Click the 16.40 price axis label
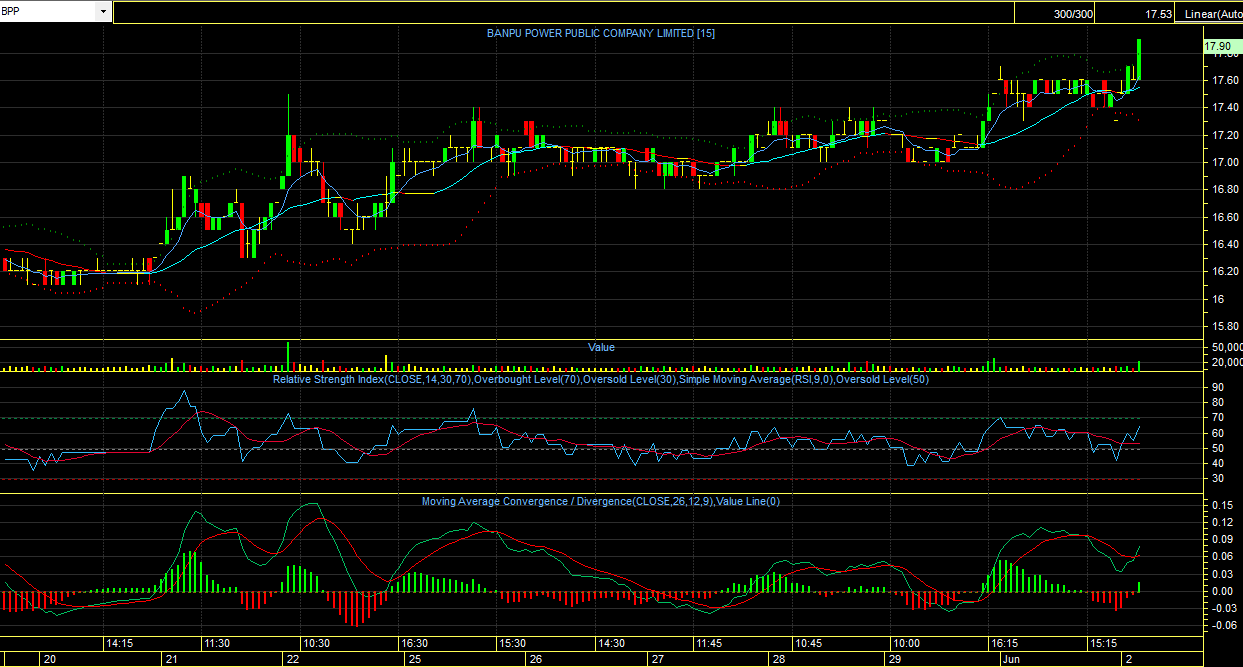 click(x=1224, y=244)
